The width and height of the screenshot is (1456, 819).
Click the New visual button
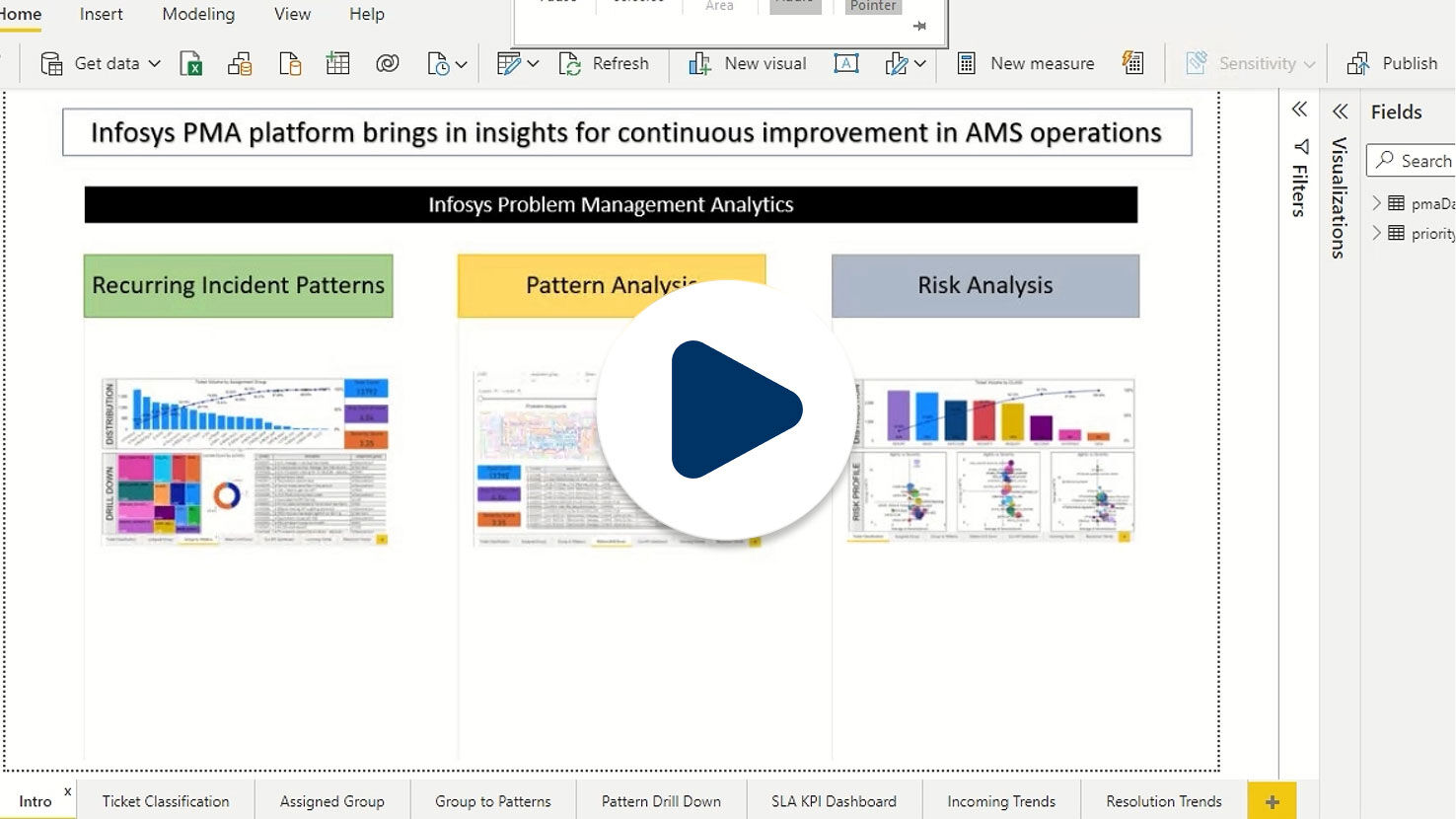click(x=748, y=63)
